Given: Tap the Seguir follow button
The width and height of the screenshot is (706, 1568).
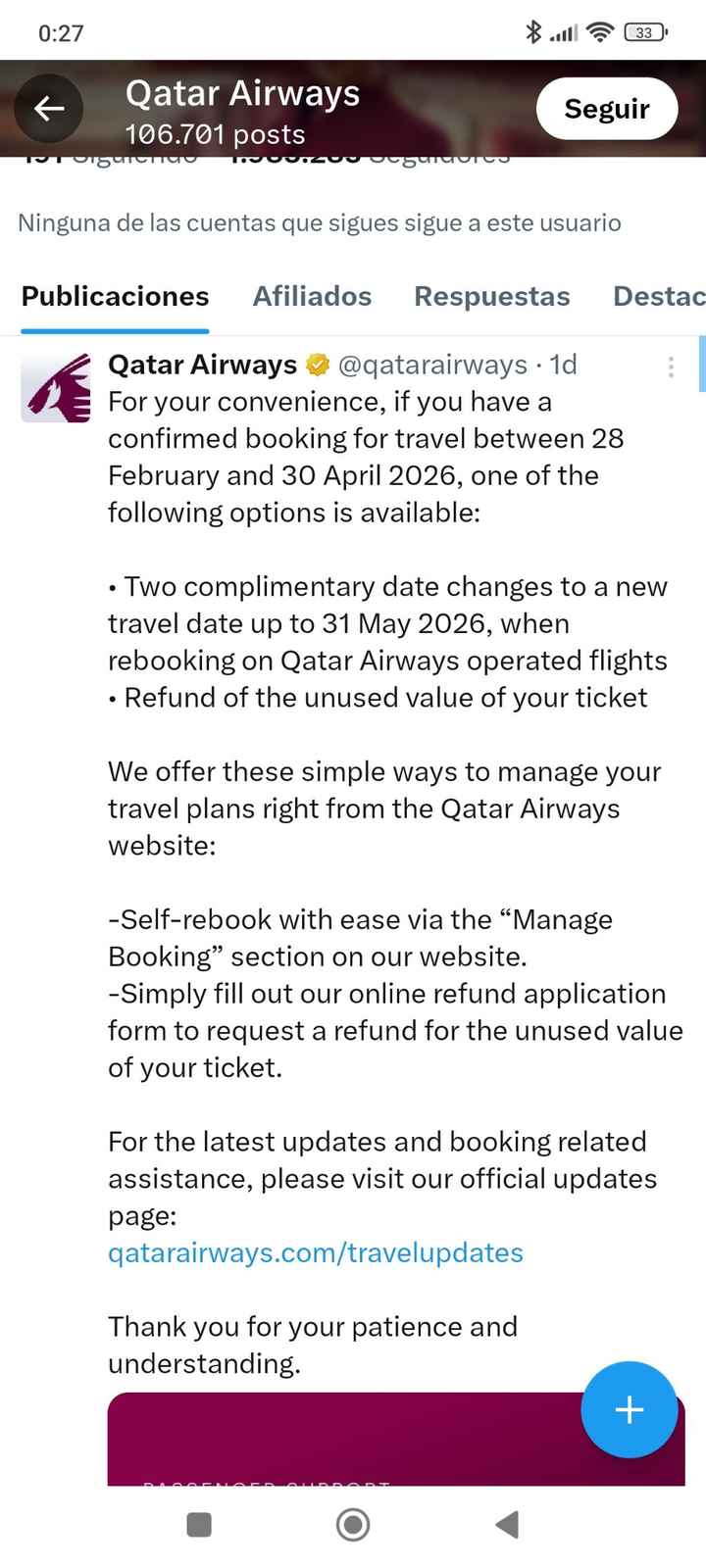Looking at the screenshot, I should pyautogui.click(x=606, y=109).
